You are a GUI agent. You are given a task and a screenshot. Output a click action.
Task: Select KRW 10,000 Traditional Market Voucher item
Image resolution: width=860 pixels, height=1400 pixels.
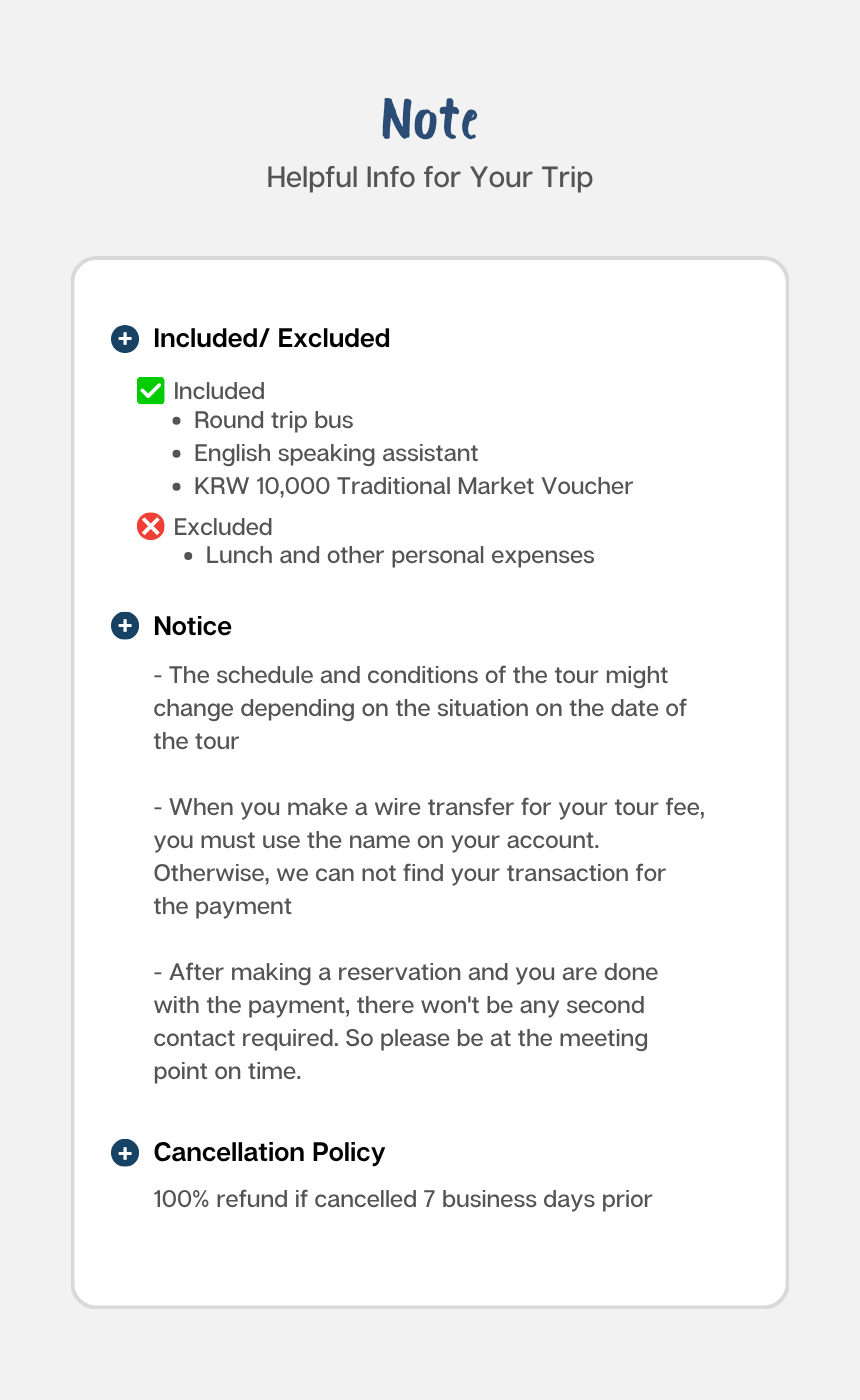point(413,486)
